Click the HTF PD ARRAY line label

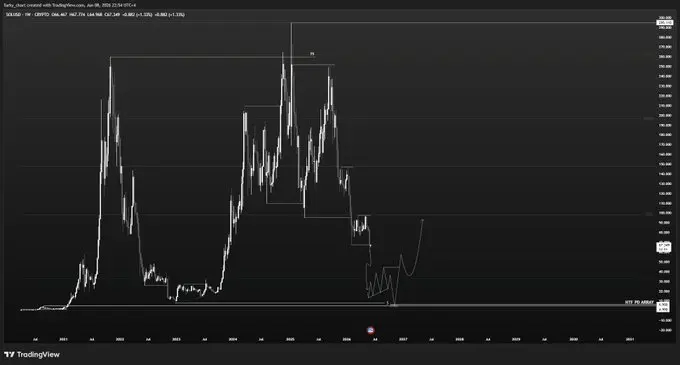coord(639,302)
